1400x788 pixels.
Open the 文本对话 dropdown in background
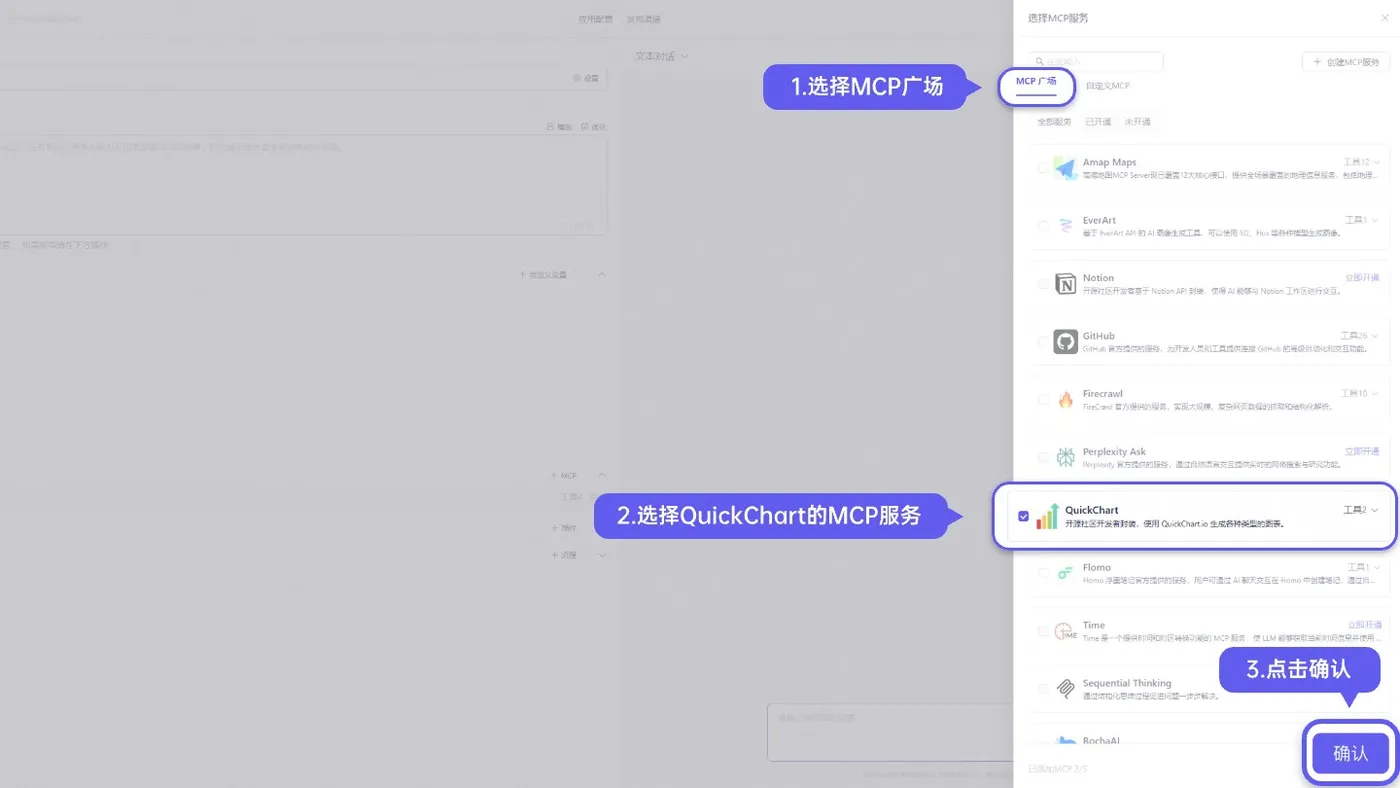pos(662,56)
